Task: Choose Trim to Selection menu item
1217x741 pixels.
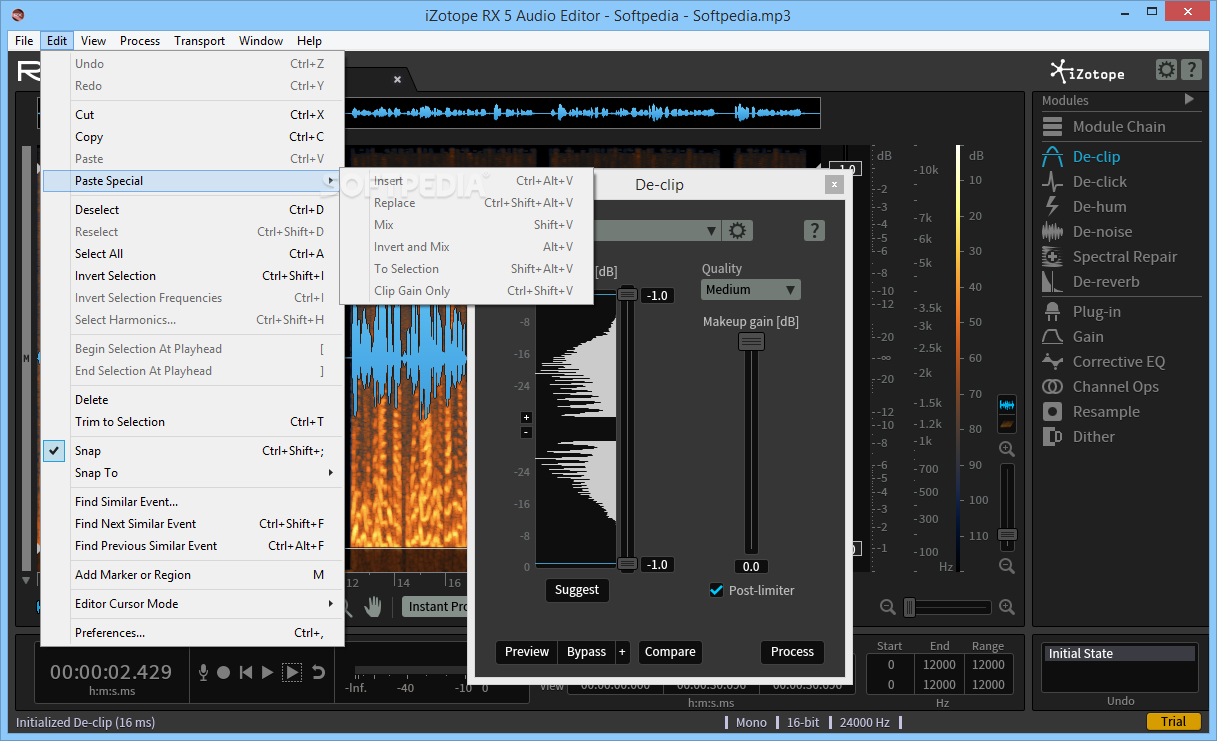Action: [x=192, y=422]
